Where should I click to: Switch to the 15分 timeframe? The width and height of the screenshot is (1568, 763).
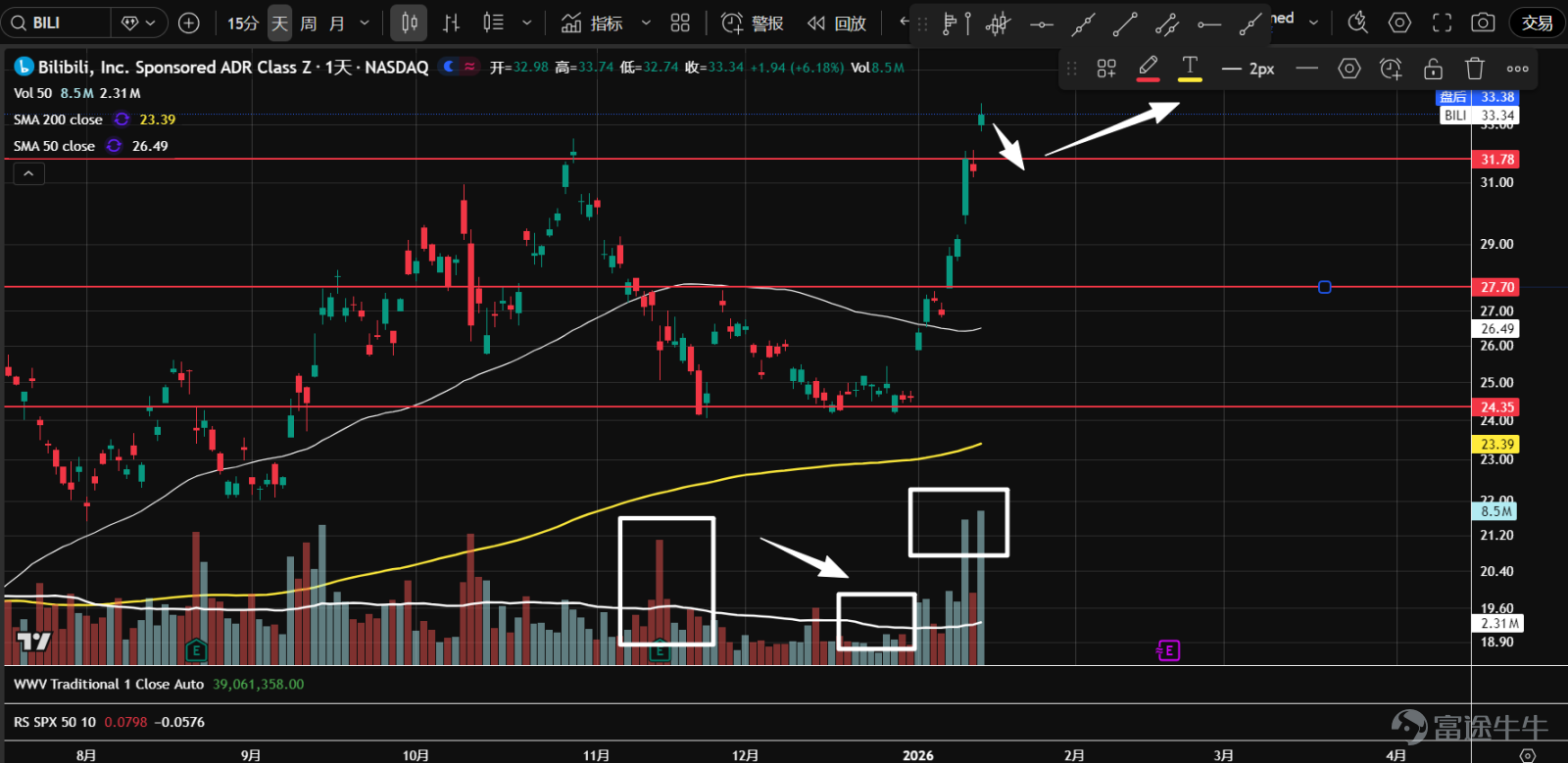click(x=243, y=23)
